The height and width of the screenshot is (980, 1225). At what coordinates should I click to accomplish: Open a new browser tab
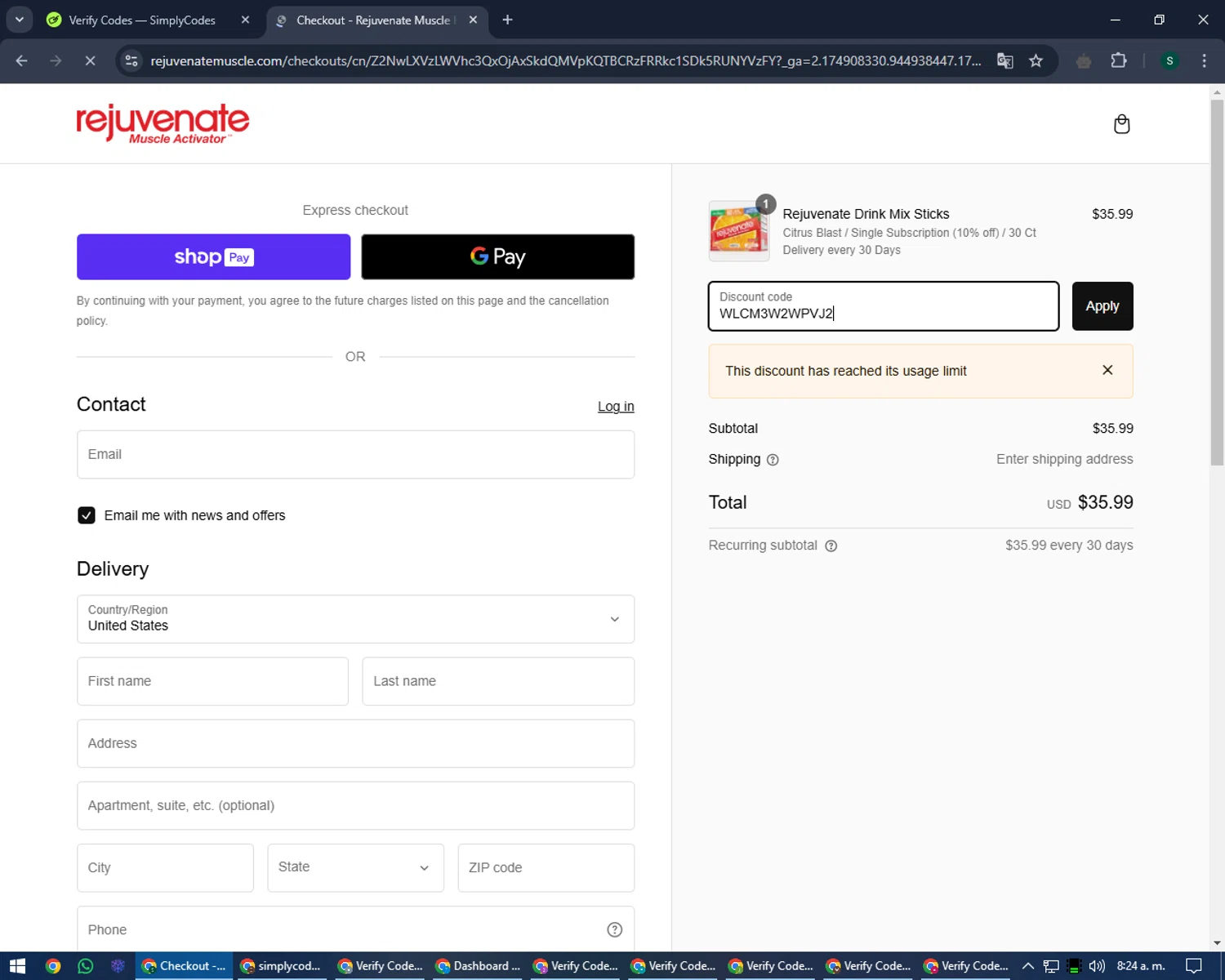pos(507,20)
